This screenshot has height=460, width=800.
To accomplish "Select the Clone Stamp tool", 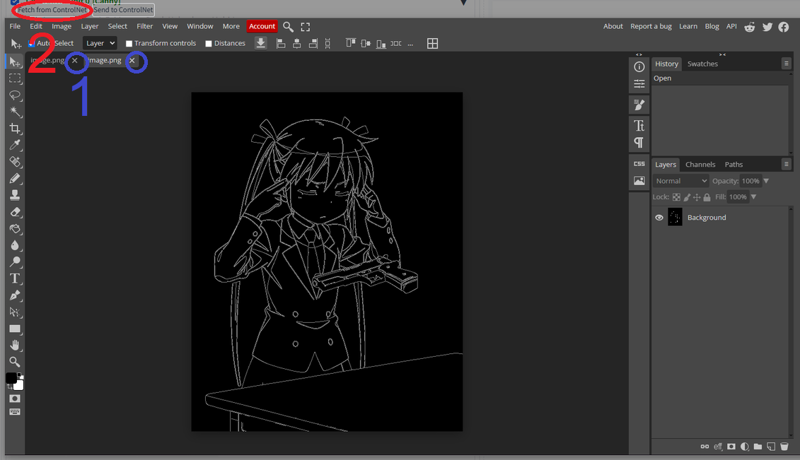I will coord(15,195).
